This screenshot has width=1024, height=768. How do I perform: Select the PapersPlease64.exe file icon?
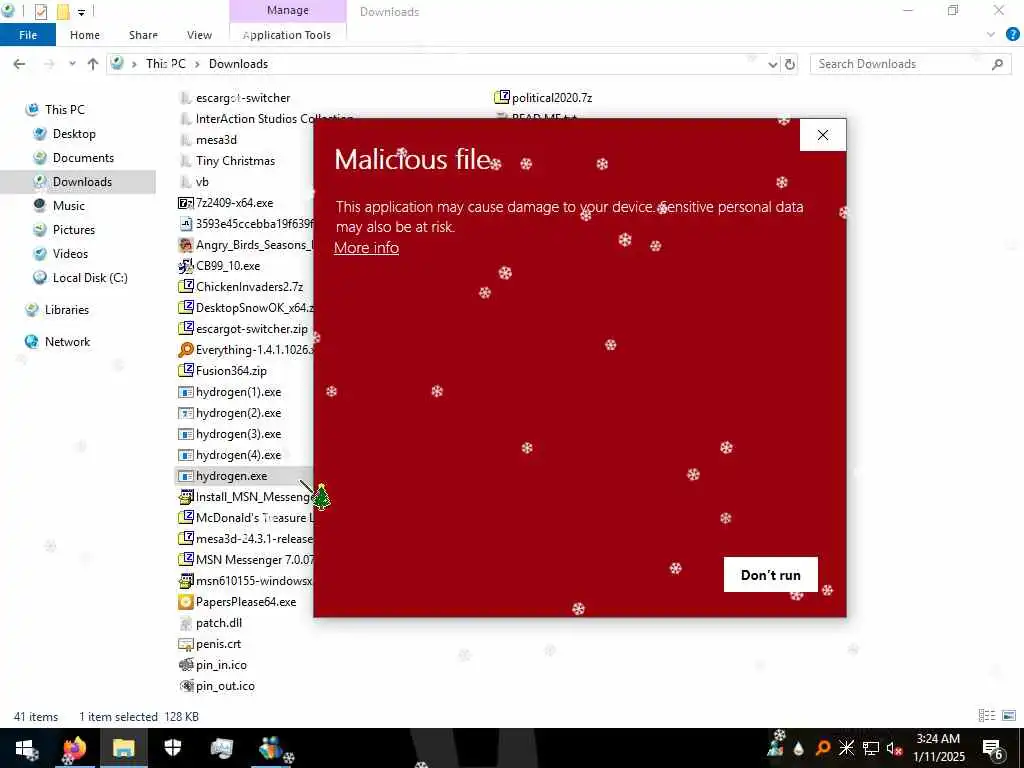point(185,602)
